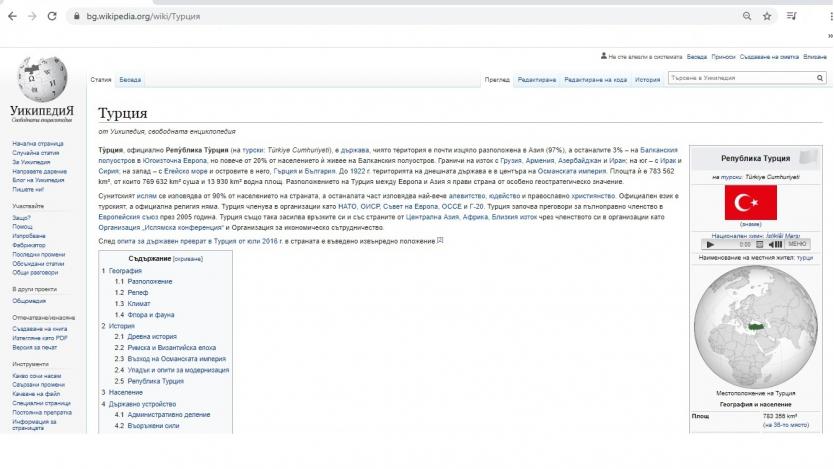Click the Wikipedia search input field
This screenshot has height=469, width=834.
coord(742,78)
